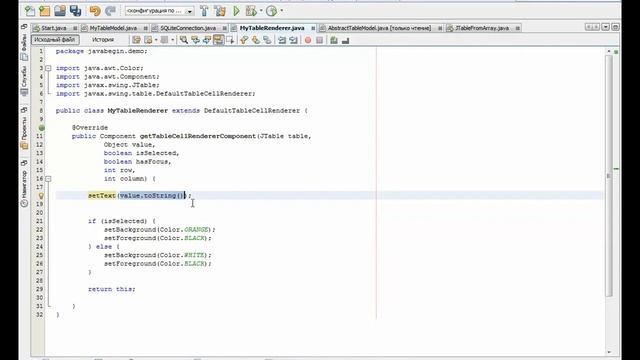Click the New Project toolbar icon
The image size is (640, 360).
(x=44, y=11)
